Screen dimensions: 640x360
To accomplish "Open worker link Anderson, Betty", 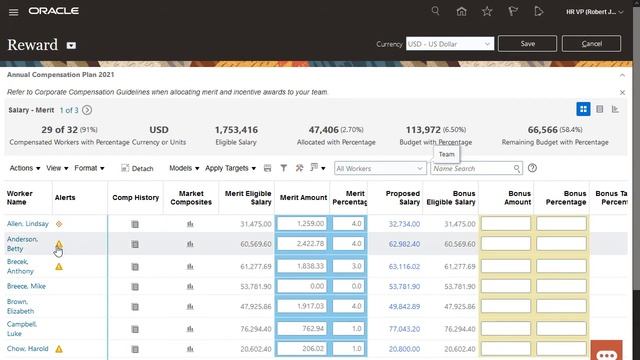I will pos(22,244).
